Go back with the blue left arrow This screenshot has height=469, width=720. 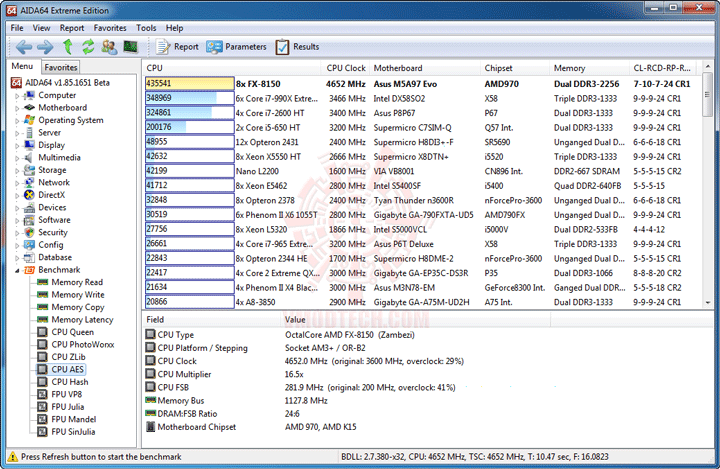(x=23, y=47)
